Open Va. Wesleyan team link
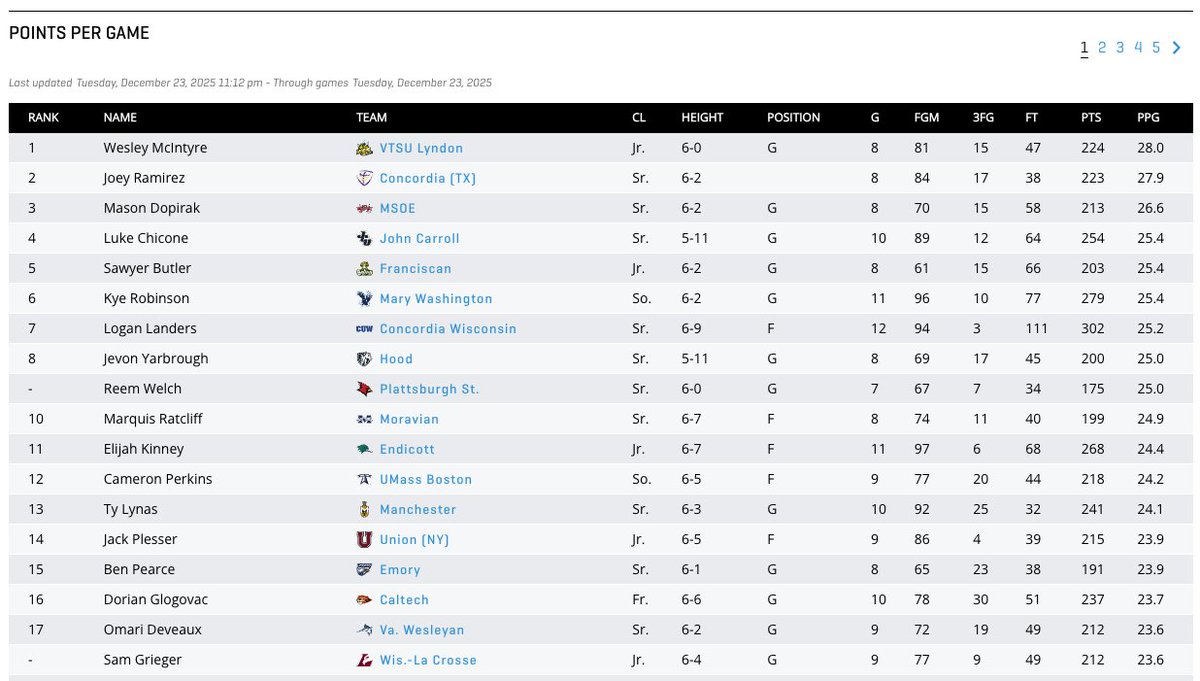Viewport: 1200px width, 681px height. tap(422, 629)
